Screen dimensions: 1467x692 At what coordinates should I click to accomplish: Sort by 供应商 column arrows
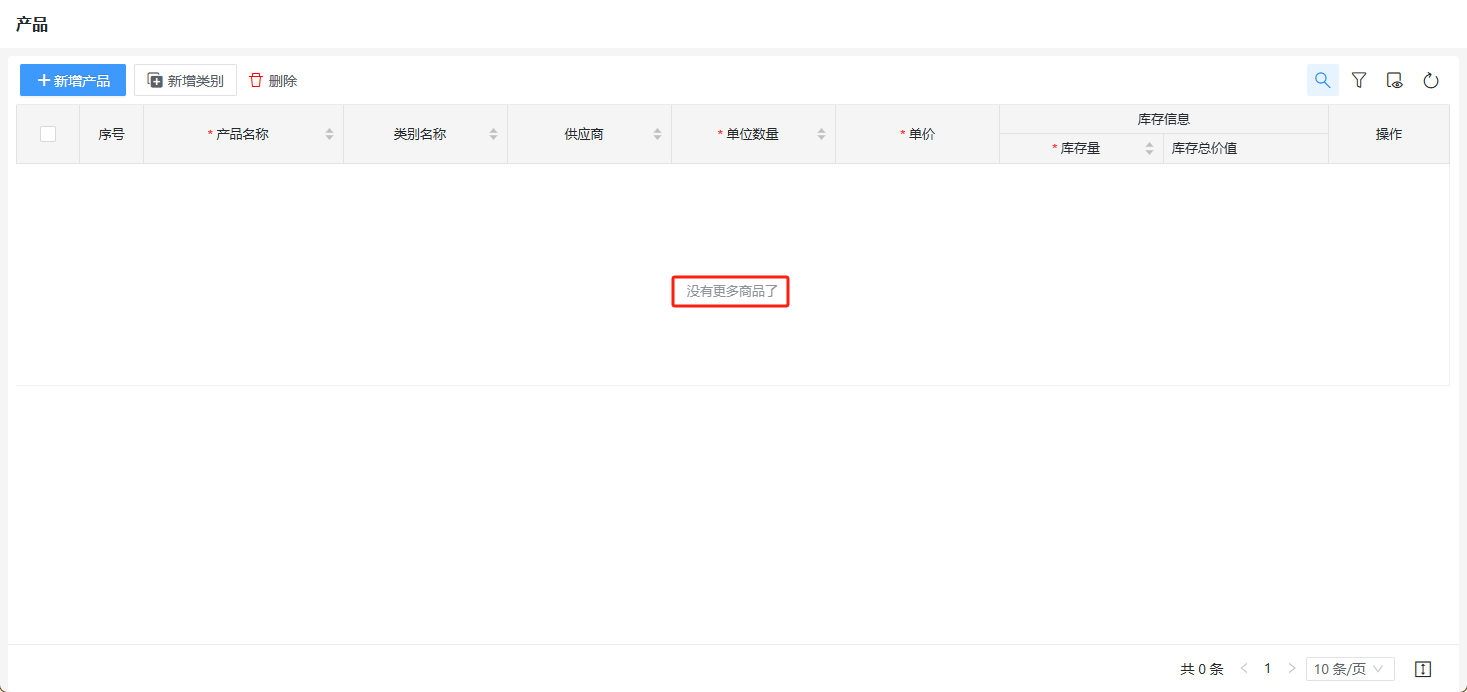[x=657, y=134]
